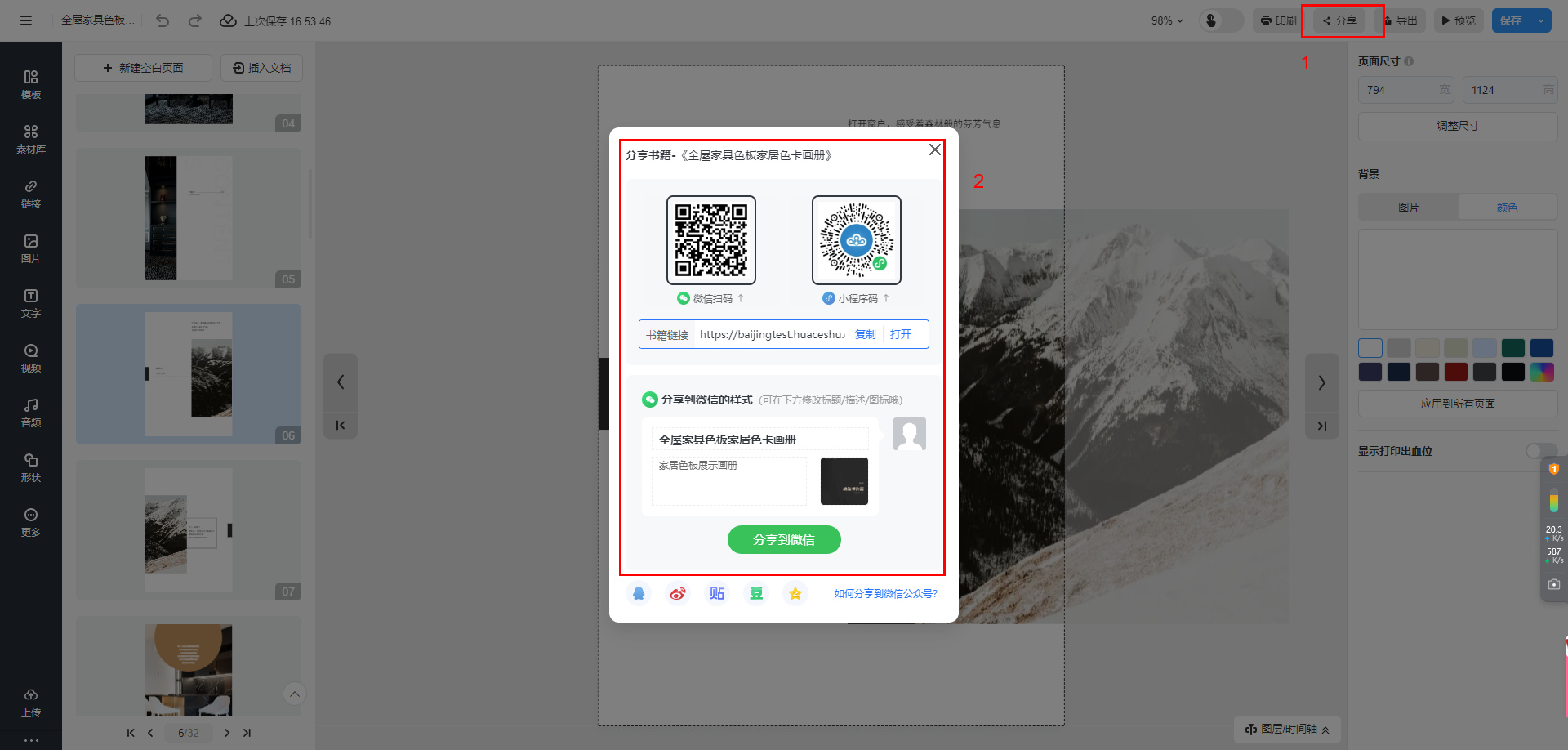
Task: Open the 素材库 materials library panel
Action: pyautogui.click(x=31, y=139)
